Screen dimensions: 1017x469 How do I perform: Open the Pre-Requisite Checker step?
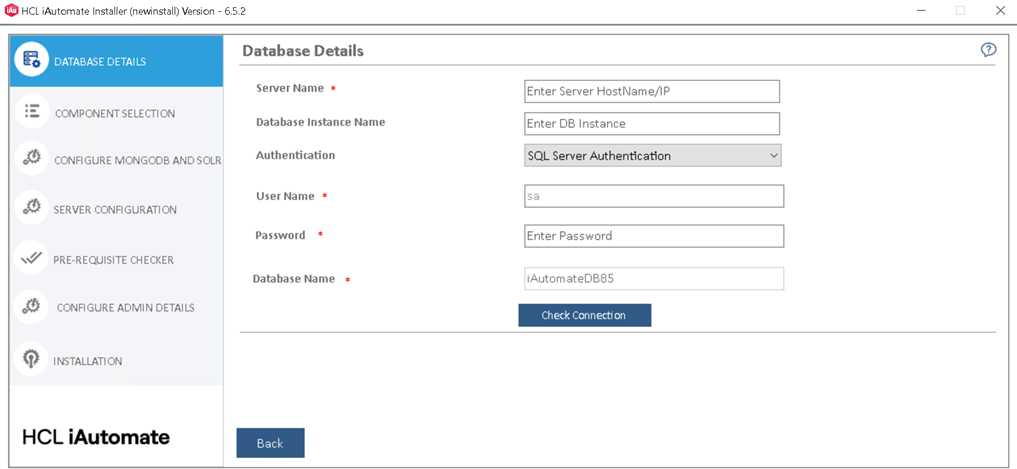coord(113,260)
